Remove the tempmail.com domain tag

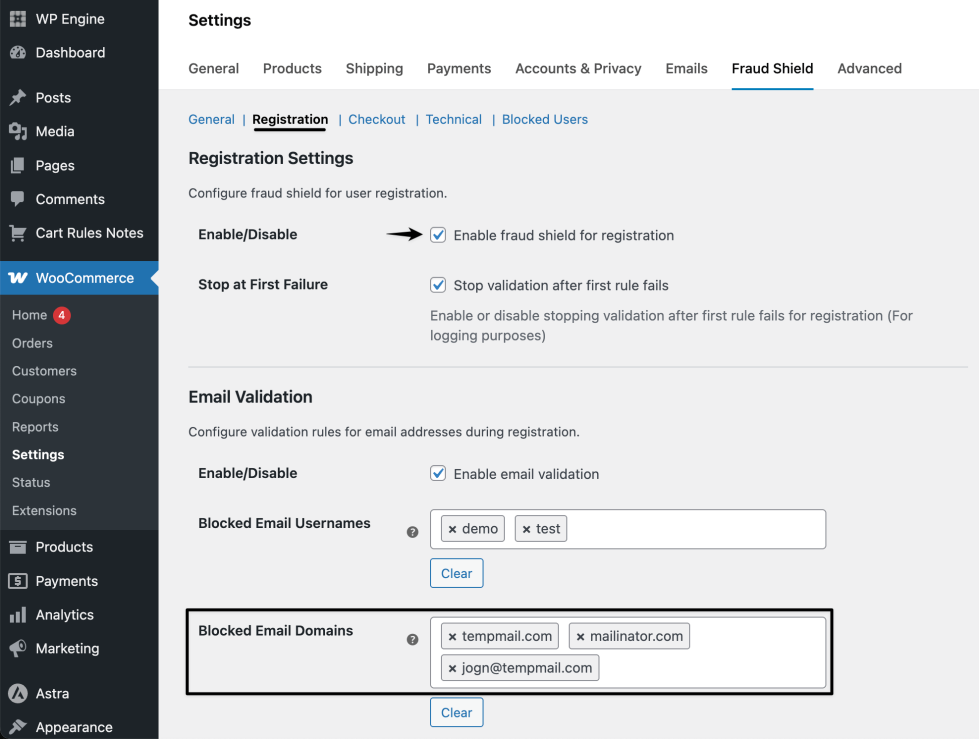[x=452, y=636]
